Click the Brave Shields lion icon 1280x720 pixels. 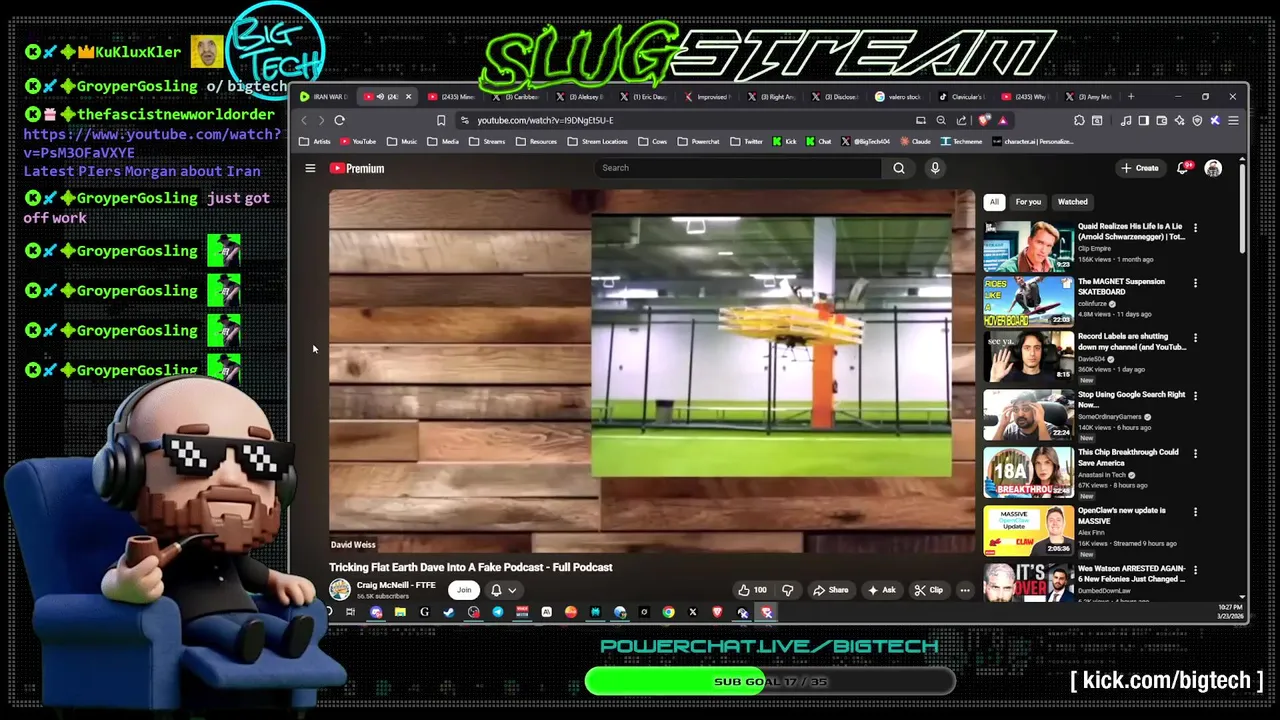pos(985,120)
